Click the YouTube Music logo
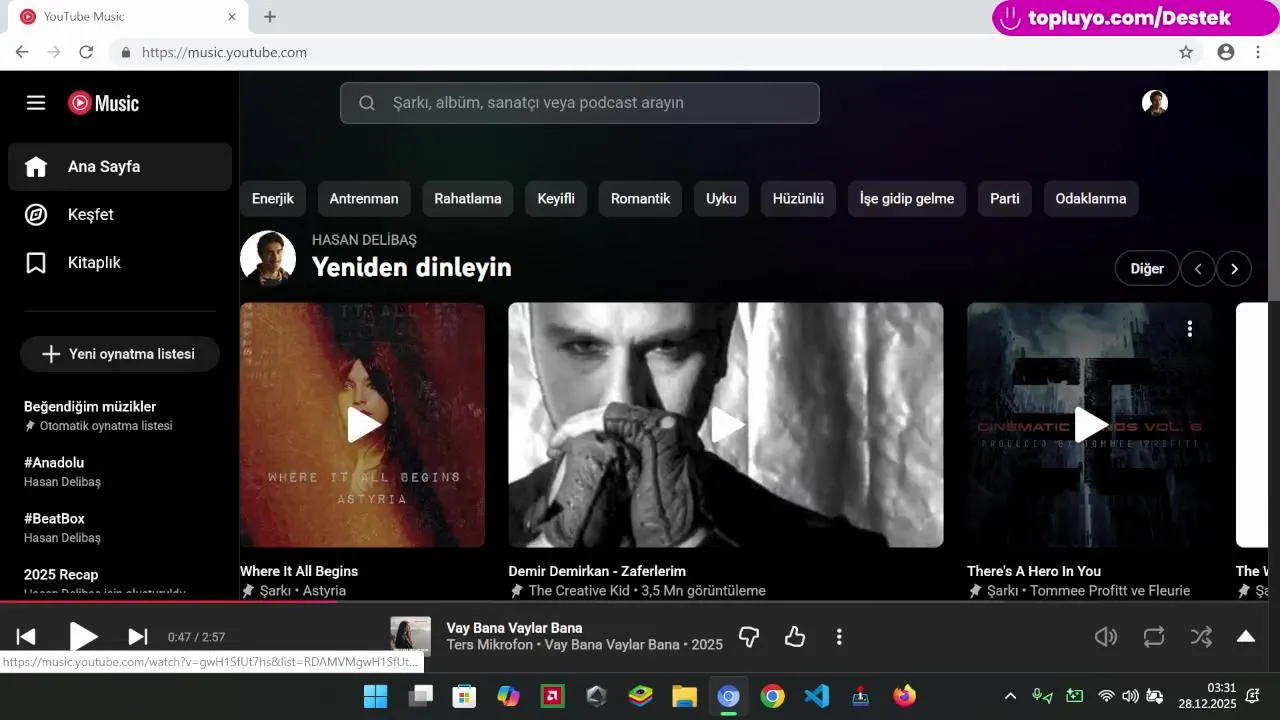 (x=103, y=103)
